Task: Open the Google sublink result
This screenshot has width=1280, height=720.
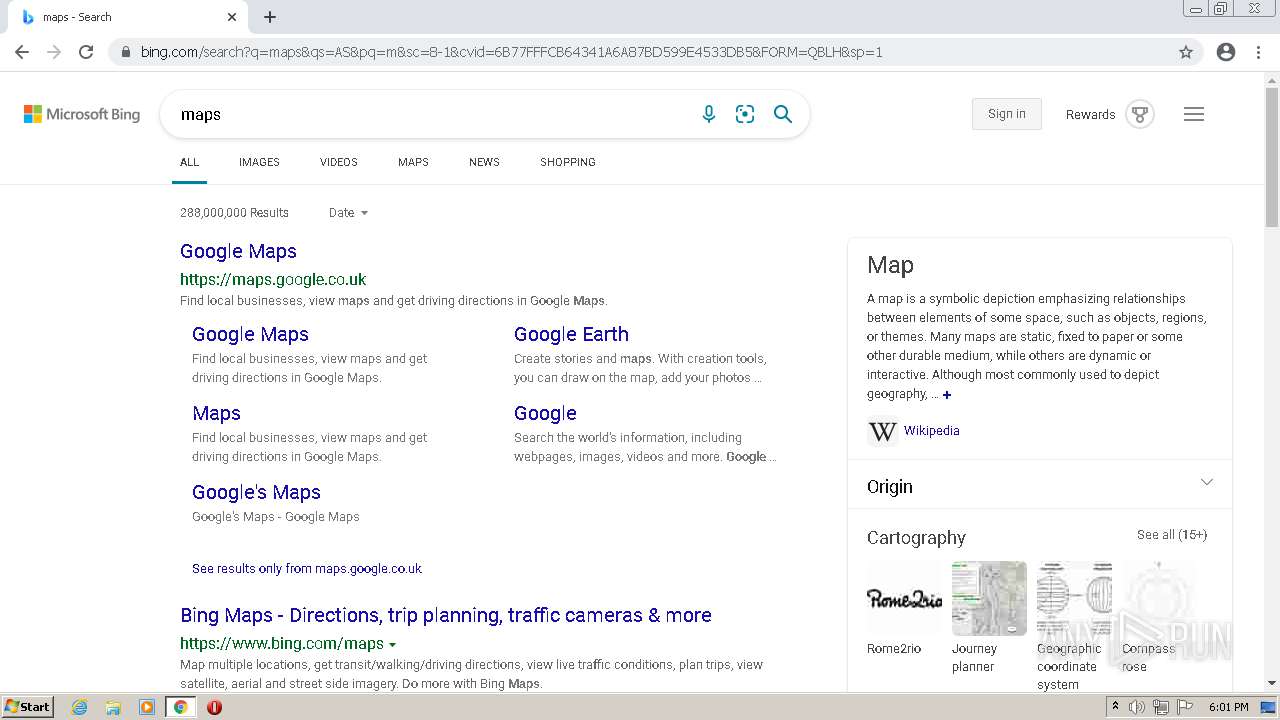Action: pos(545,413)
